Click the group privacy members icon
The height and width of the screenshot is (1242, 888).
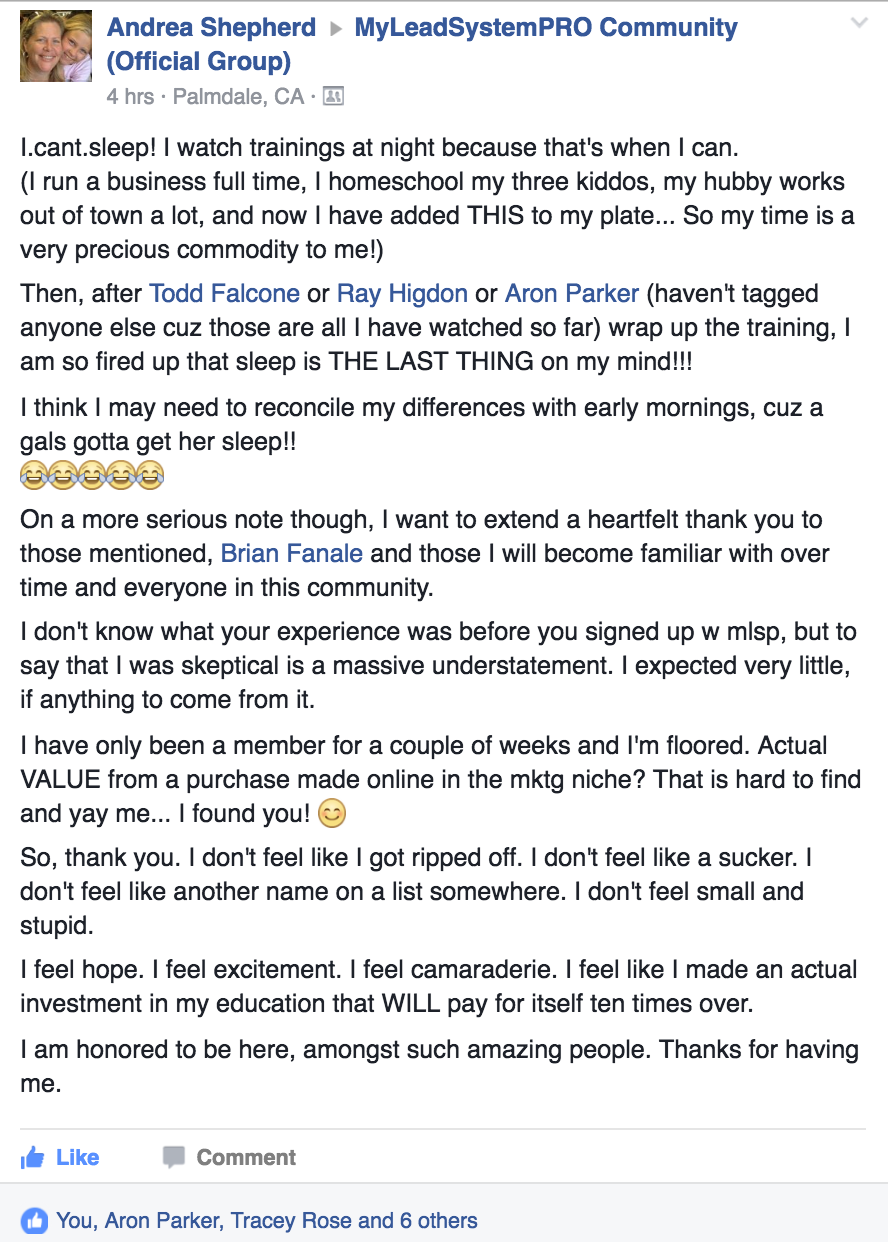334,96
